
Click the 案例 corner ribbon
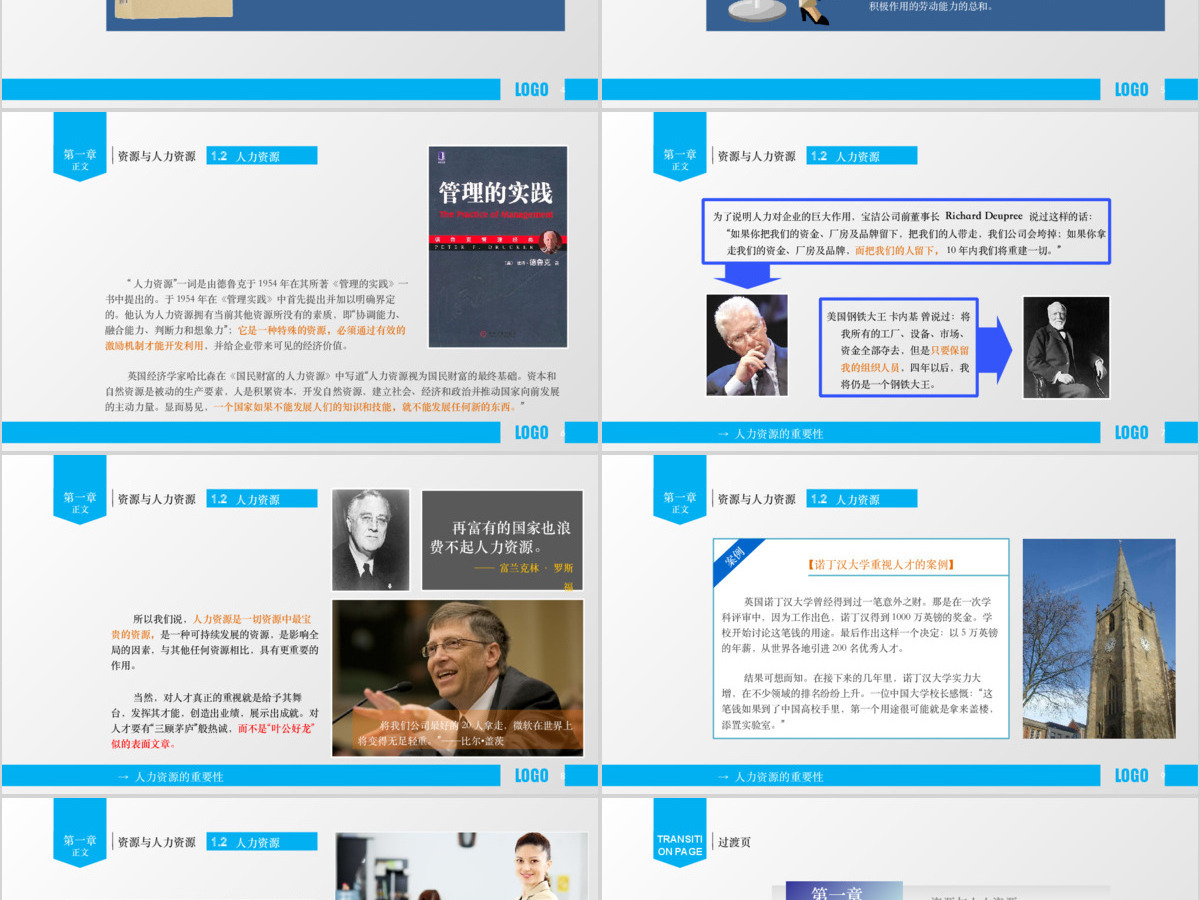click(736, 559)
